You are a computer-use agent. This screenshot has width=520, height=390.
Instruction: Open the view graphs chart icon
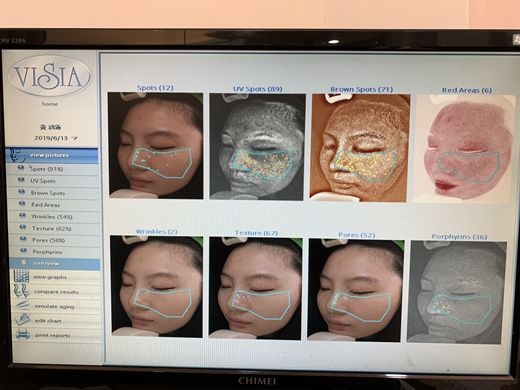point(22,276)
